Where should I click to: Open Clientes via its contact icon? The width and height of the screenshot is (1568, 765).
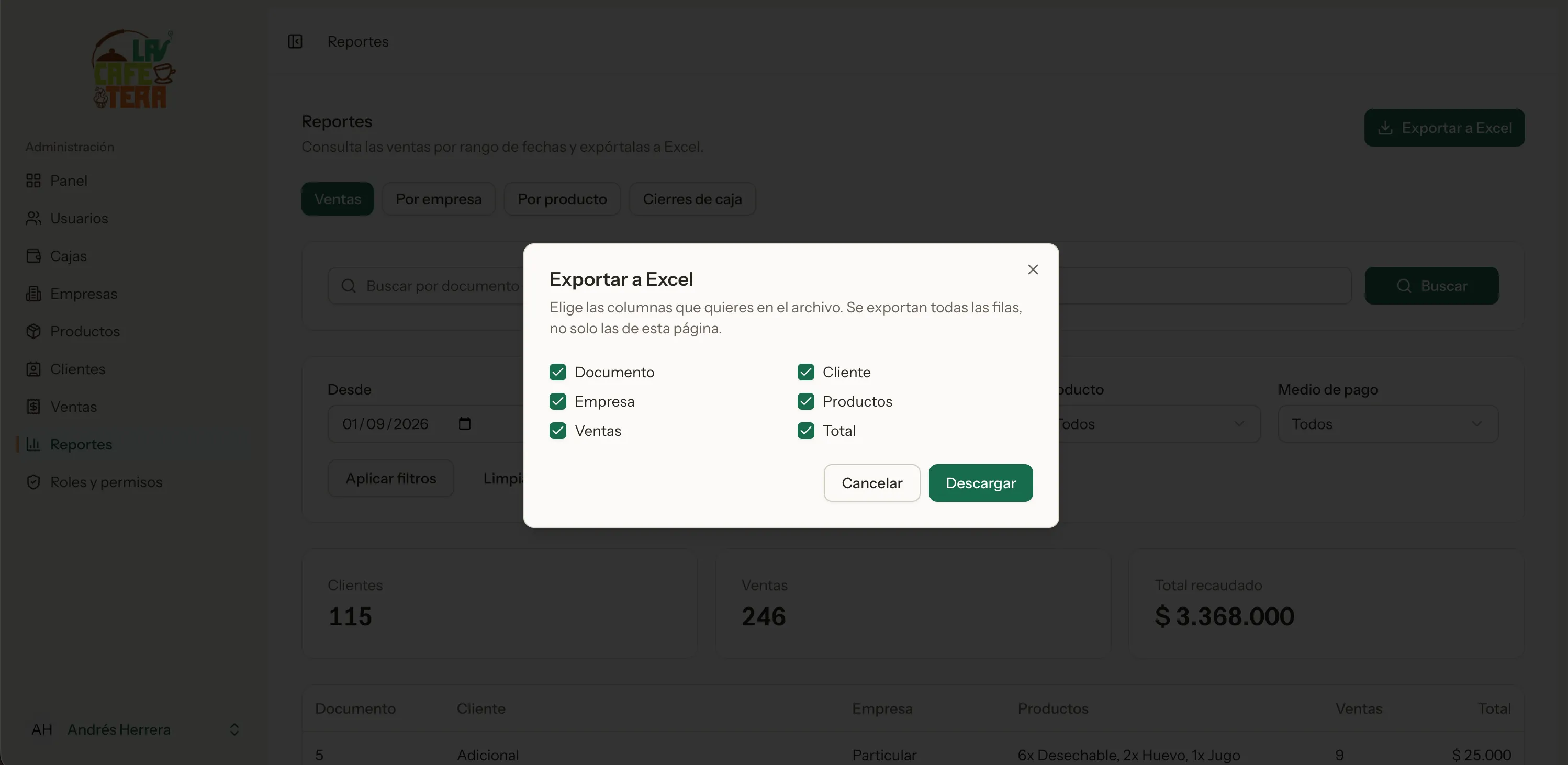pos(33,369)
